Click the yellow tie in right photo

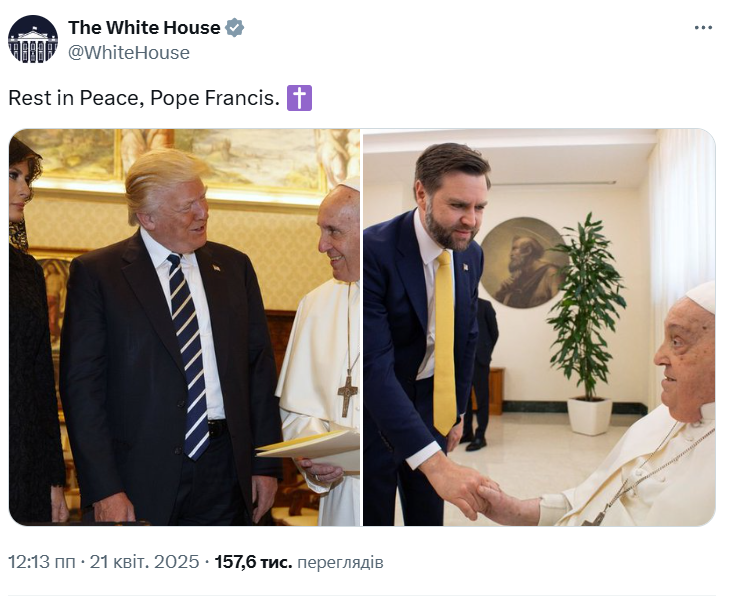point(444,340)
